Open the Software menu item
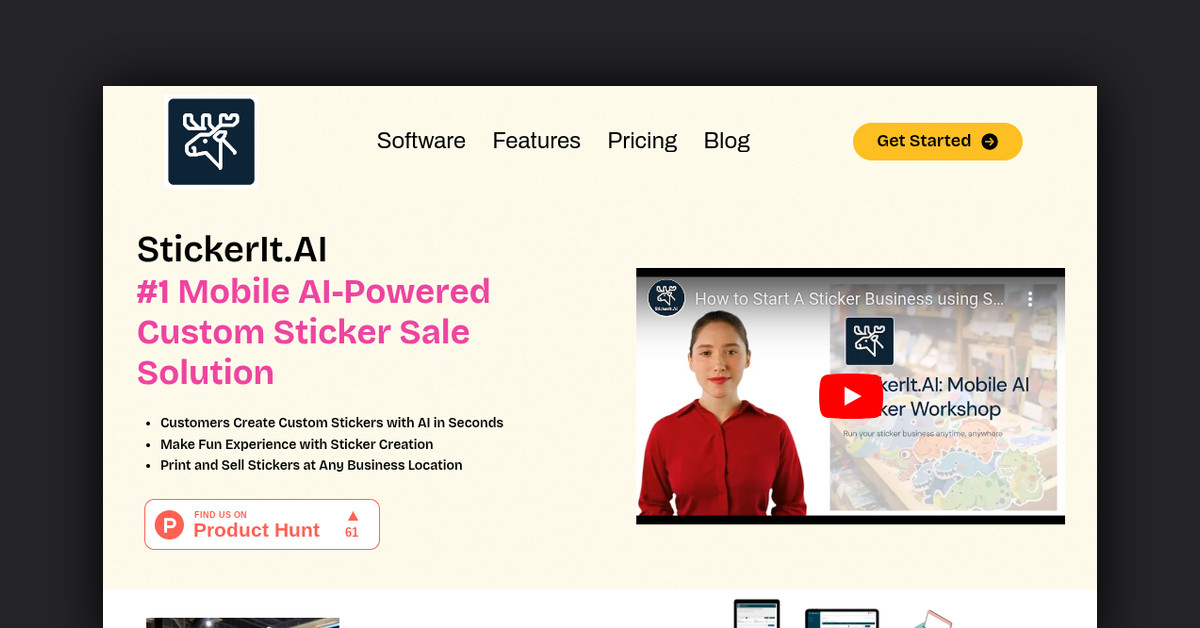 tap(421, 141)
